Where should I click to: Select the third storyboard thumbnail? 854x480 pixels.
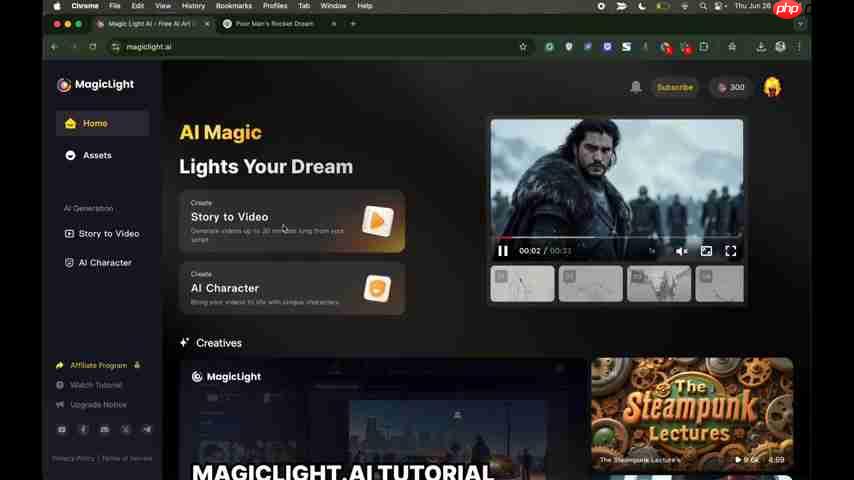point(659,284)
